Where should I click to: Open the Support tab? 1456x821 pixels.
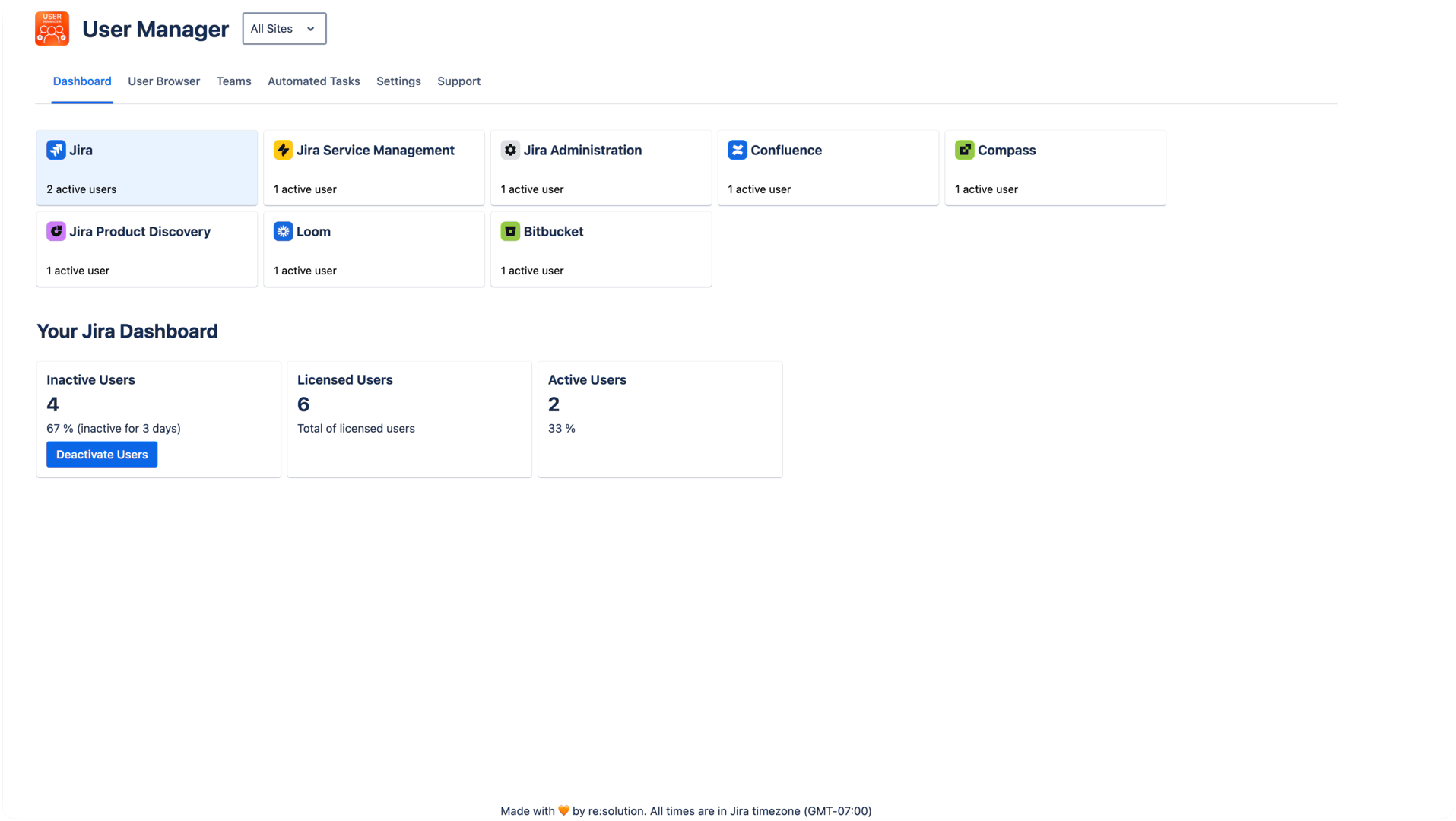coord(458,81)
